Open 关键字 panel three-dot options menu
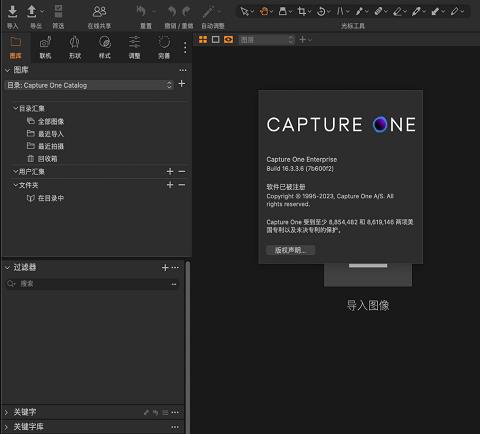 175,413
